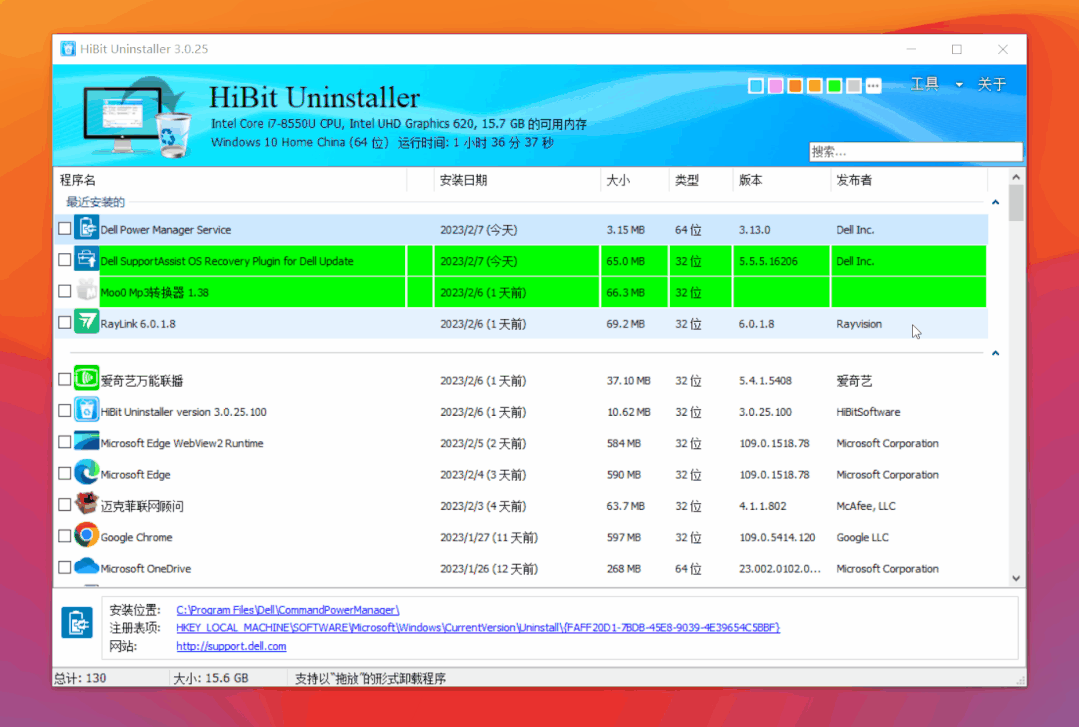Collapse the 最近安装的 group
1079x727 pixels.
click(995, 203)
